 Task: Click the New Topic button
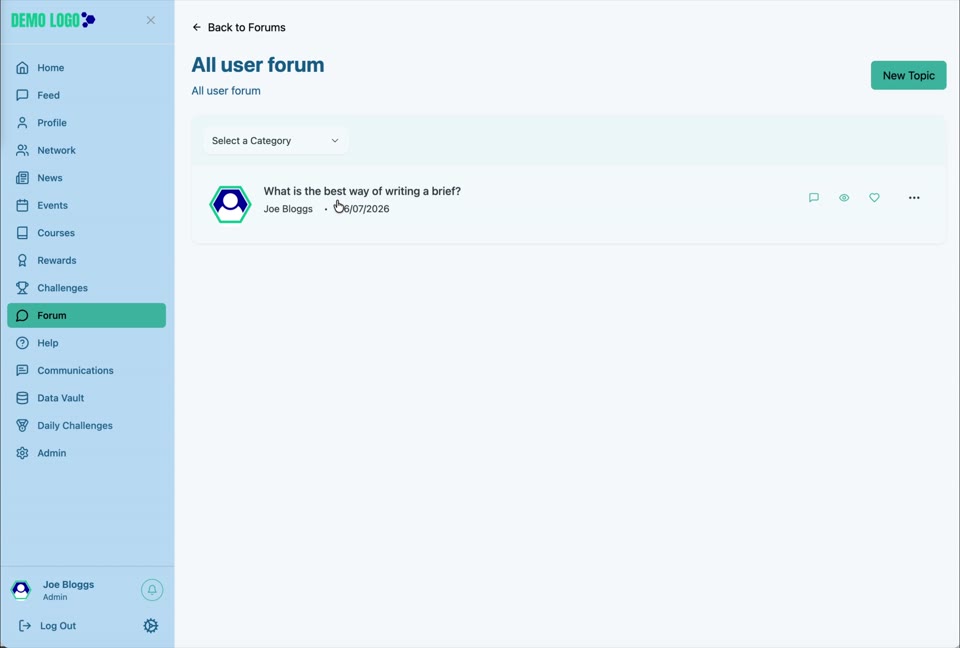tap(909, 75)
